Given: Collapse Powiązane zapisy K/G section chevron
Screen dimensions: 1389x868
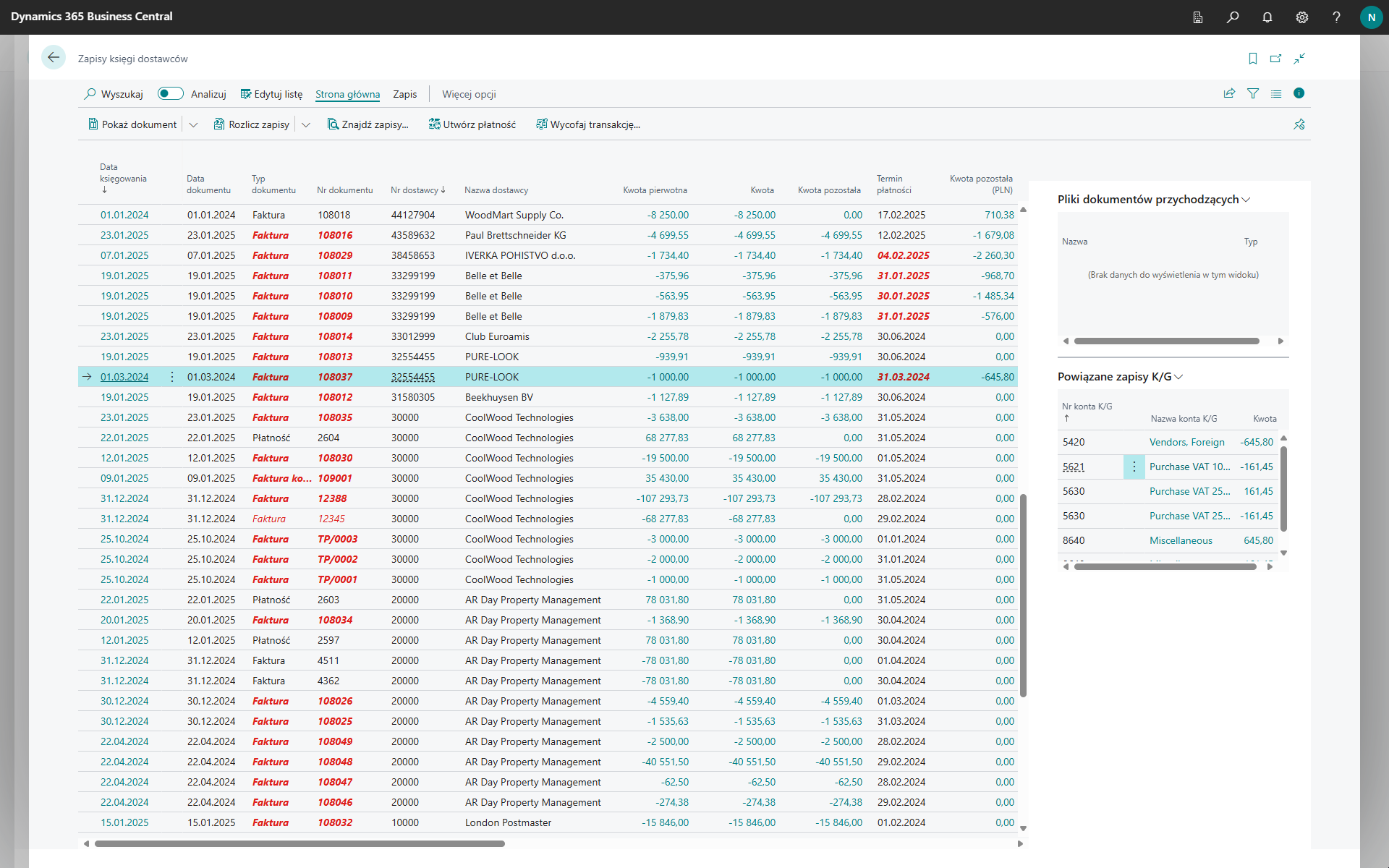Looking at the screenshot, I should click(x=1178, y=377).
